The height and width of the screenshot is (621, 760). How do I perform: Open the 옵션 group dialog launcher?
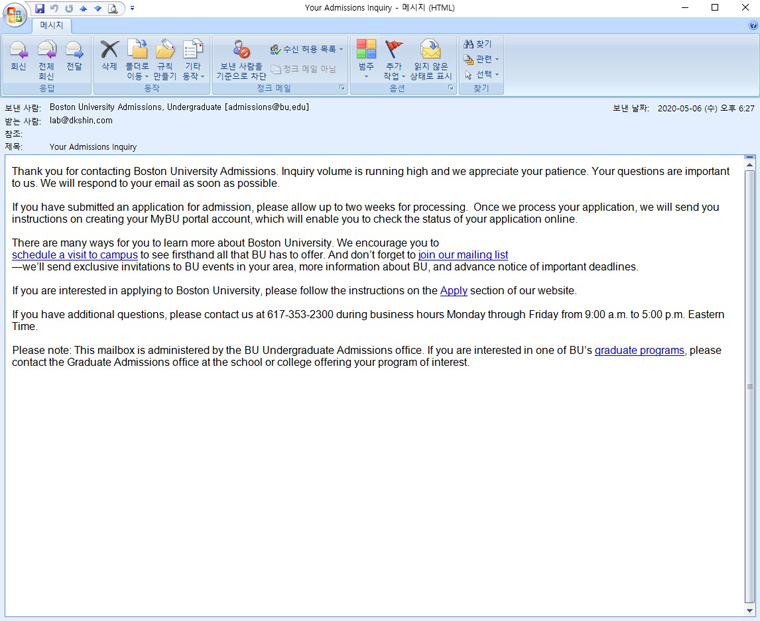(x=450, y=88)
